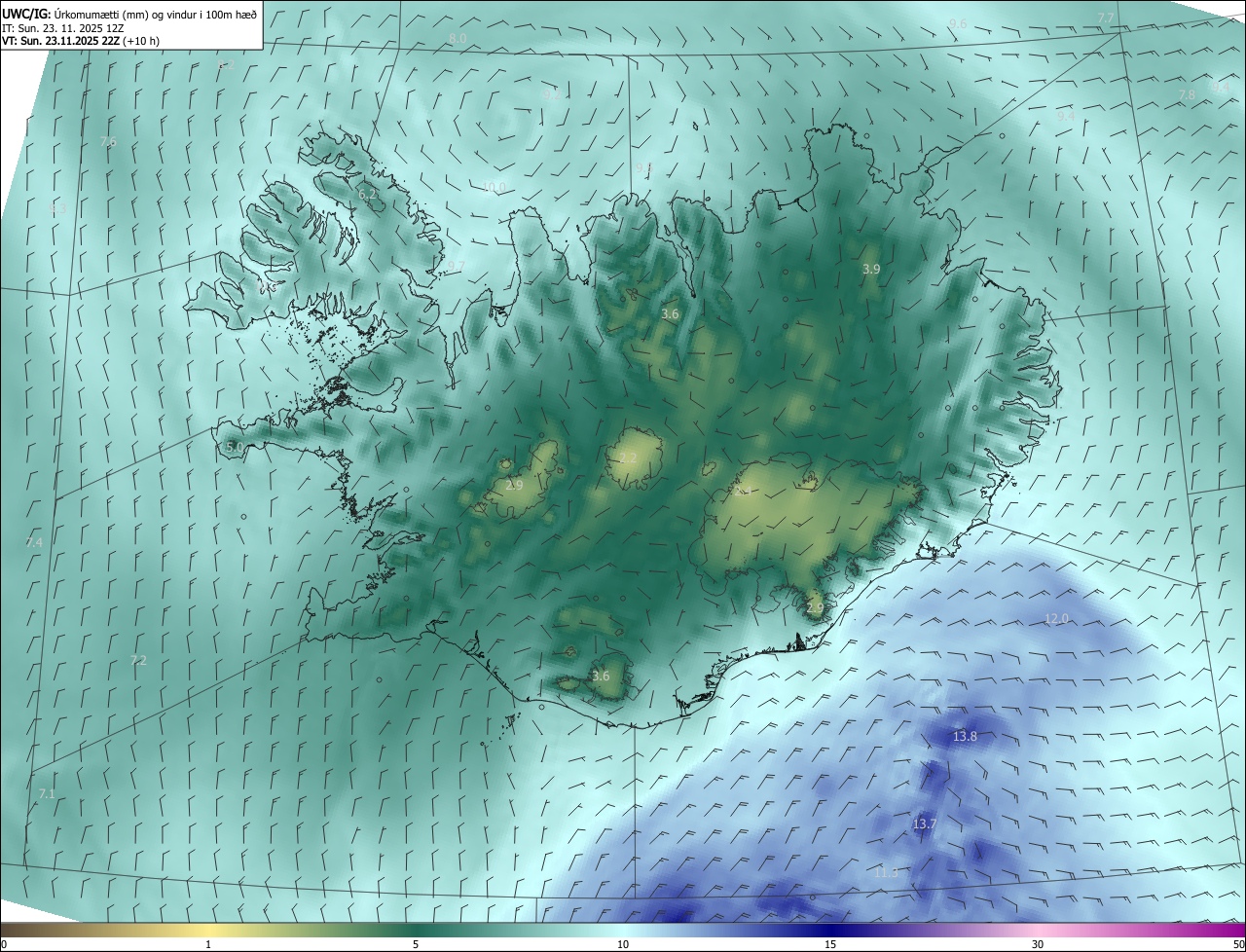Click the 7.2 value on the map
The width and height of the screenshot is (1246, 952).
coord(138,661)
